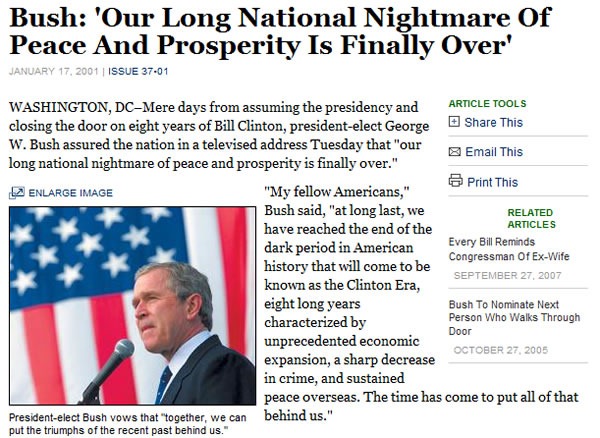Screen dimensions: 600x438
Task: Click the Enlarge Image icon
Action: click(15, 192)
